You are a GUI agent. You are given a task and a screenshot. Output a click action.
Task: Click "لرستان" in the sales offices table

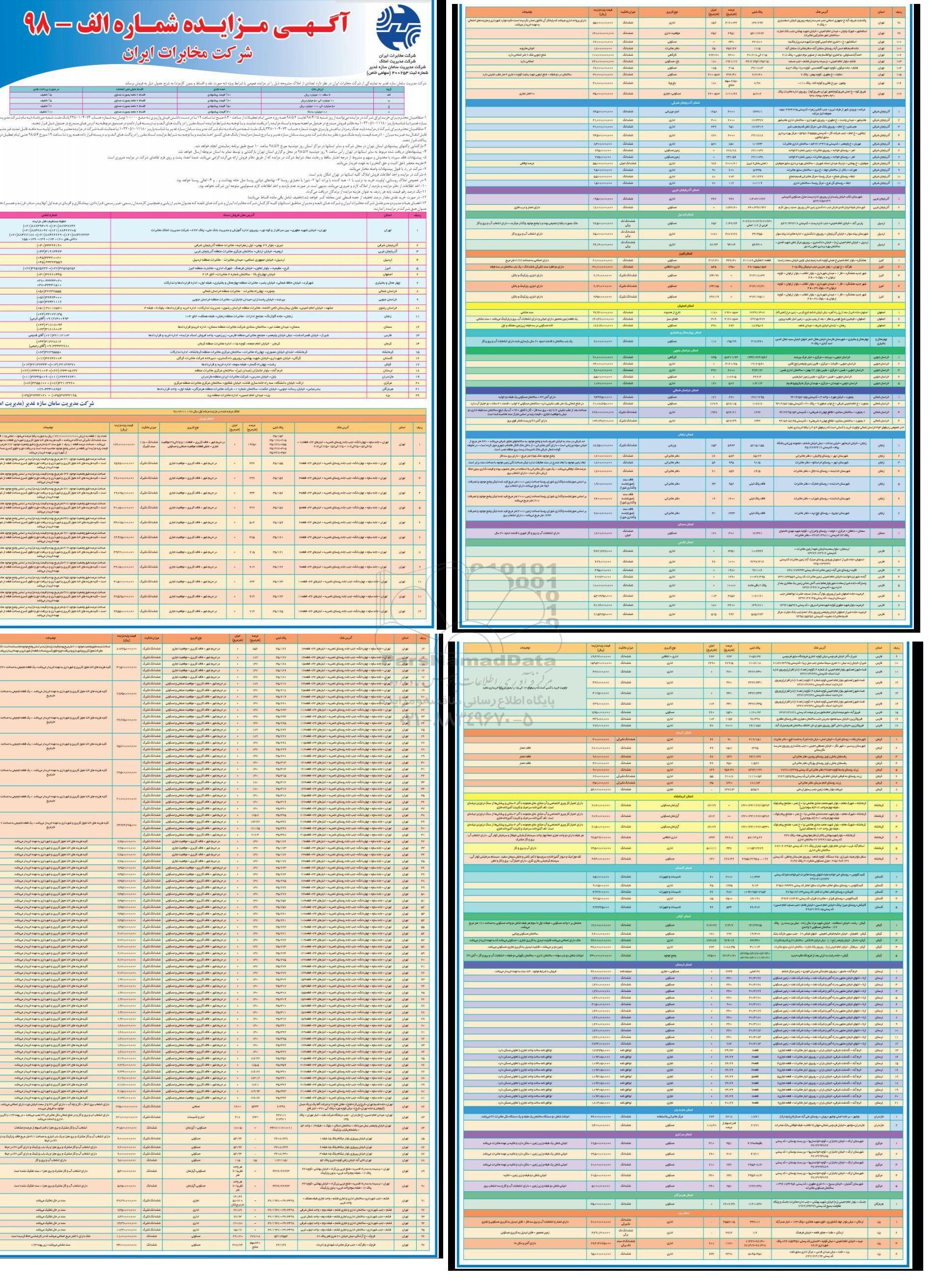[388, 370]
